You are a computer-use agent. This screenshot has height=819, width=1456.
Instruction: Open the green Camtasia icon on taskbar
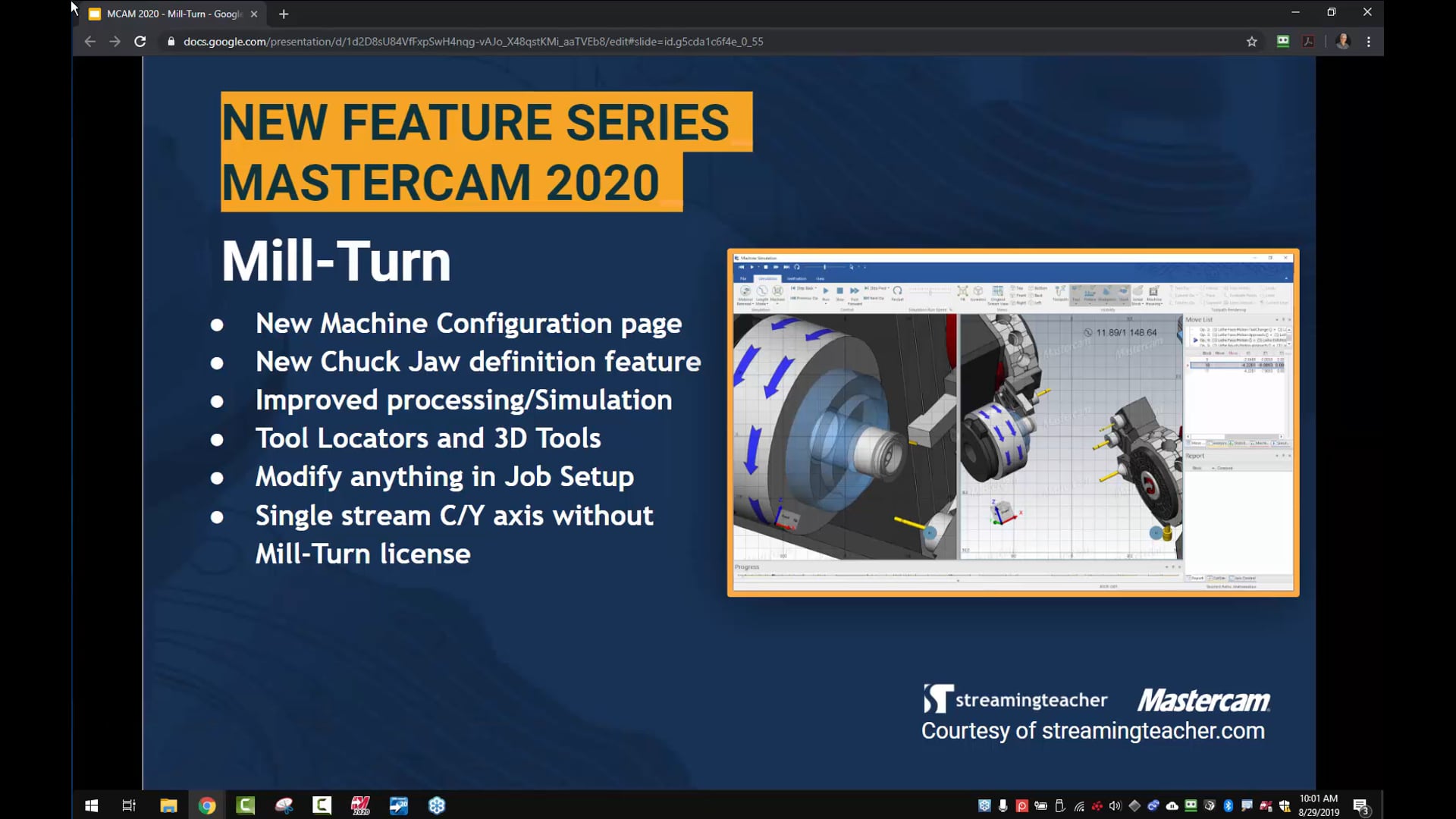245,805
